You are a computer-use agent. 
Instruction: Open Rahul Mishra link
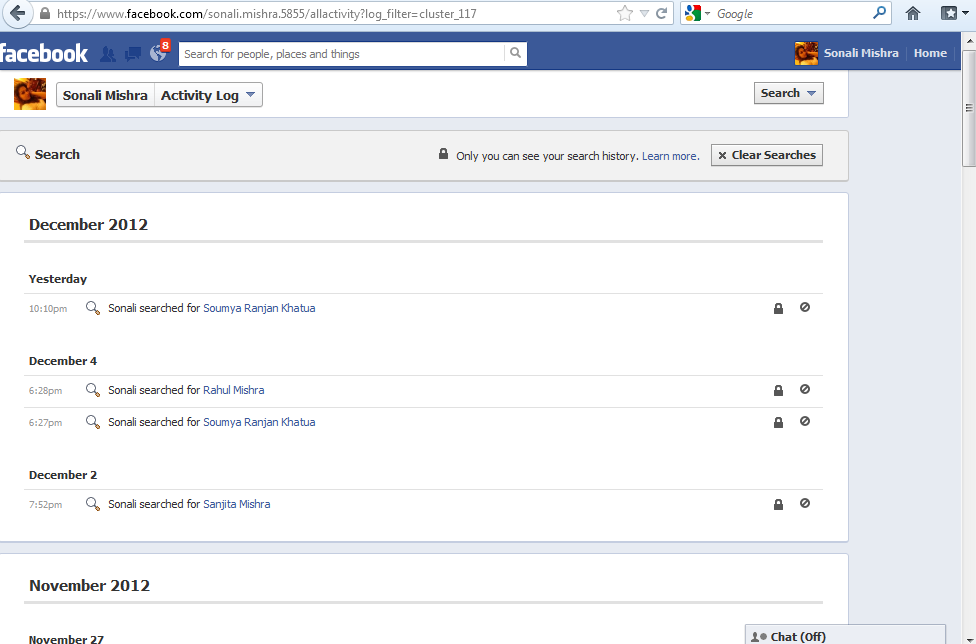coord(233,390)
